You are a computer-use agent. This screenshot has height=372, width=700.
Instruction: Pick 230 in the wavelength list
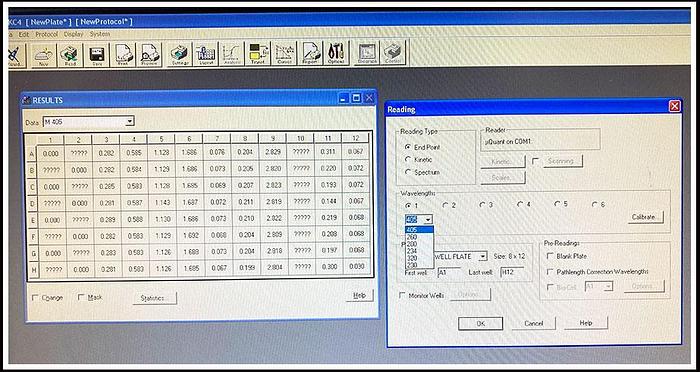pyautogui.click(x=419, y=265)
